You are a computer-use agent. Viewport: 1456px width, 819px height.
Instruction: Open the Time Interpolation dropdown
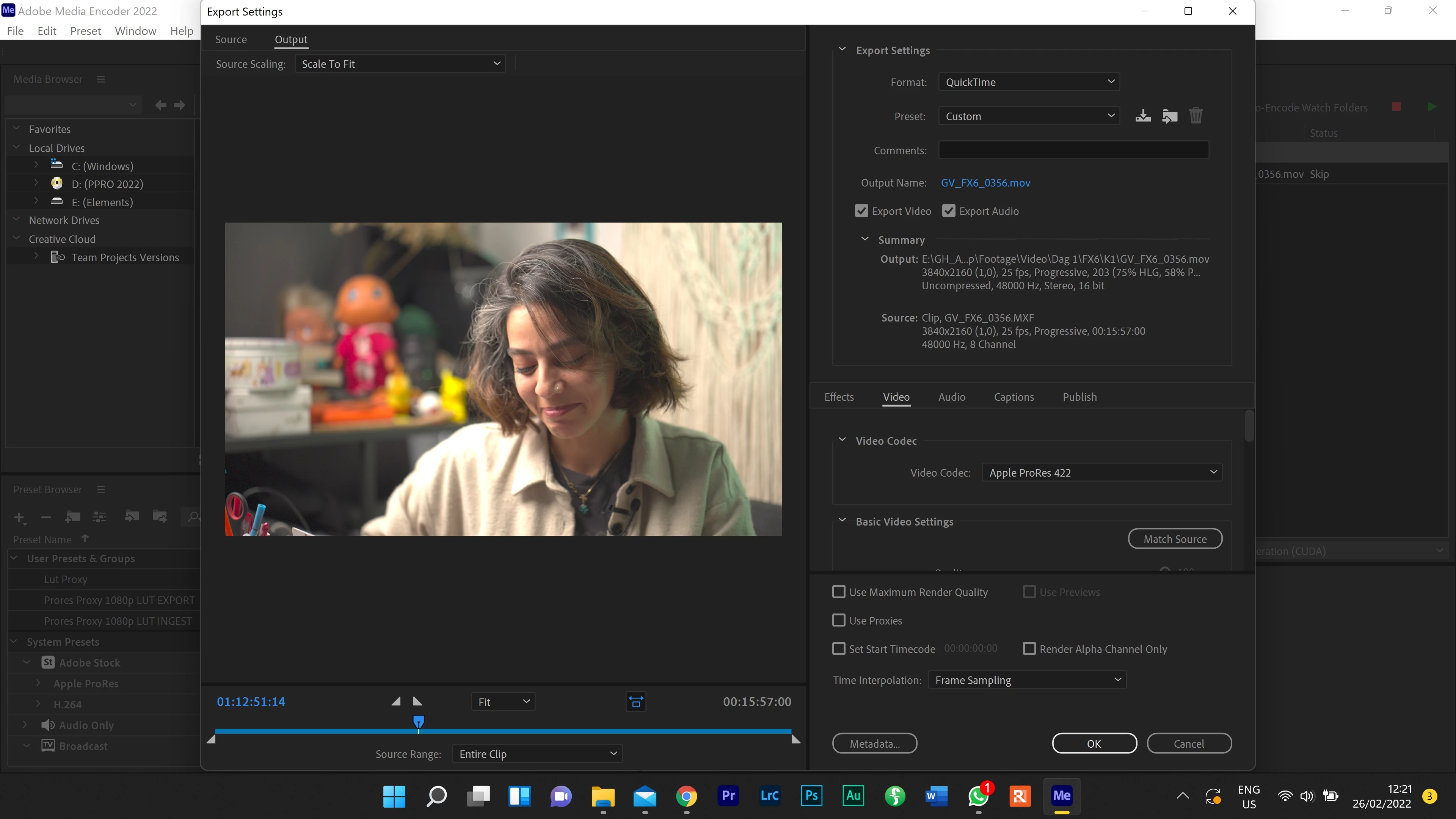1027,680
